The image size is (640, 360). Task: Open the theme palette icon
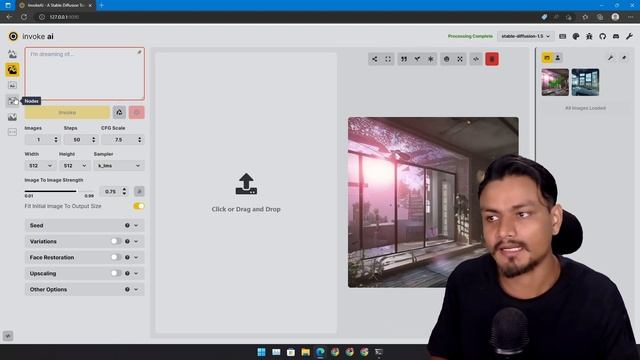(576, 36)
